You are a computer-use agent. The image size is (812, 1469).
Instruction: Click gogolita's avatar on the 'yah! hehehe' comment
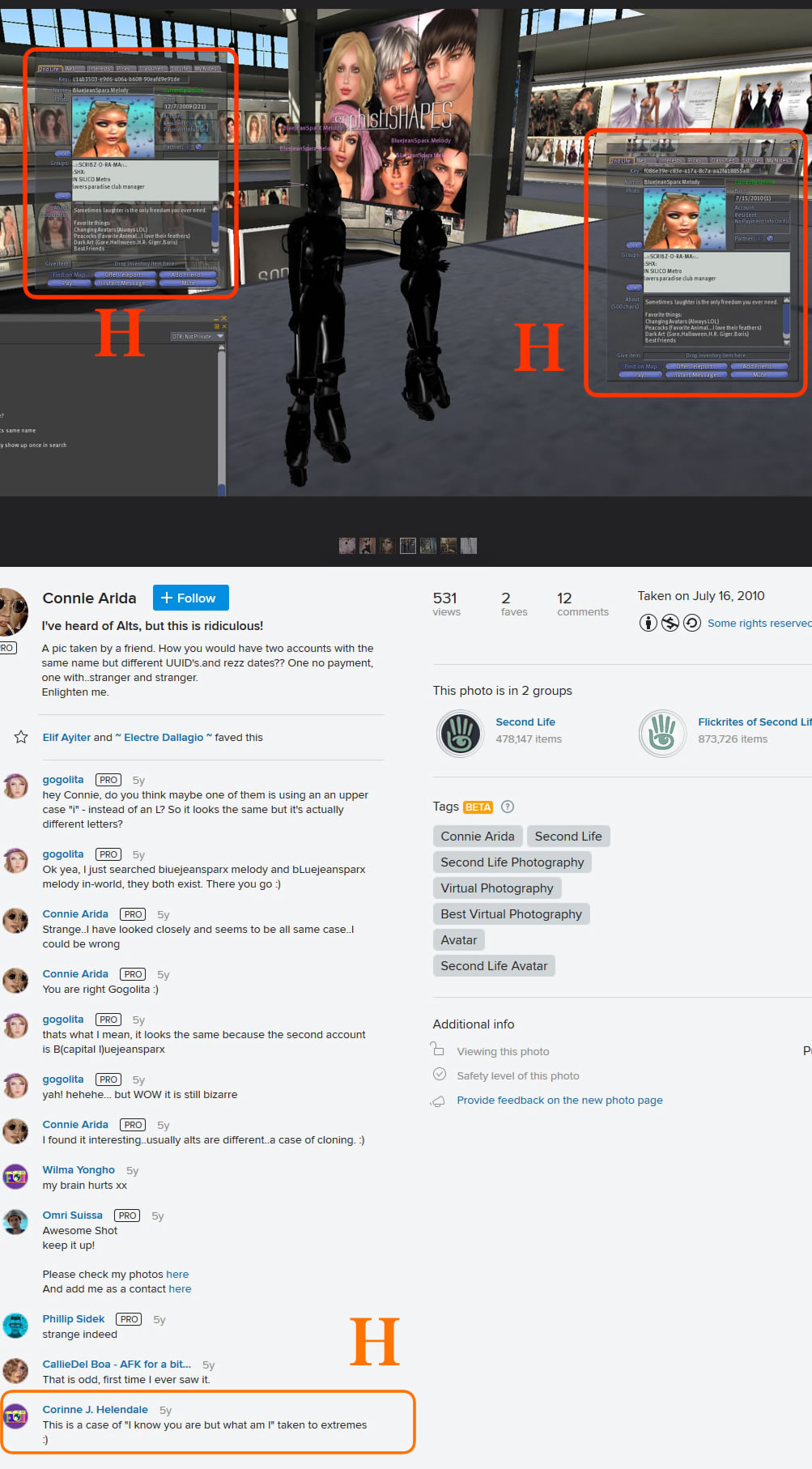pyautogui.click(x=15, y=1086)
